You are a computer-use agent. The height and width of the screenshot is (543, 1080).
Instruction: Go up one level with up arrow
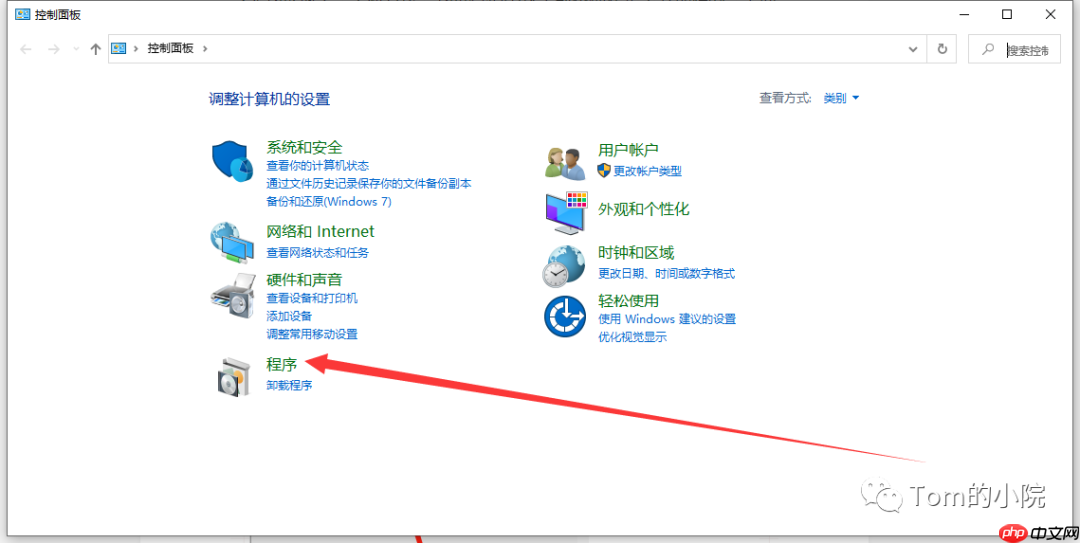[96, 49]
